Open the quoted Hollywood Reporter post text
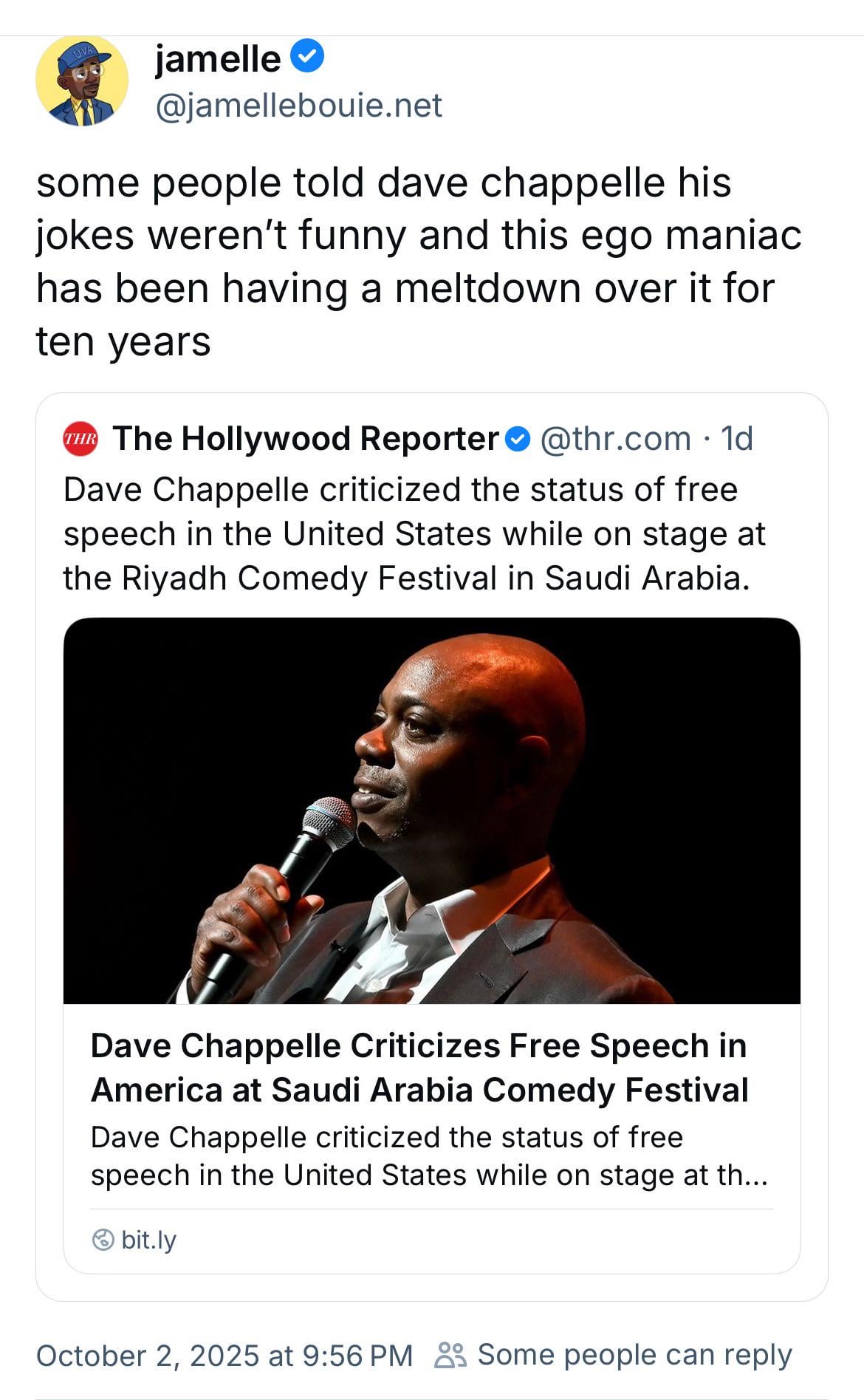This screenshot has height=1400, width=864. [414, 533]
